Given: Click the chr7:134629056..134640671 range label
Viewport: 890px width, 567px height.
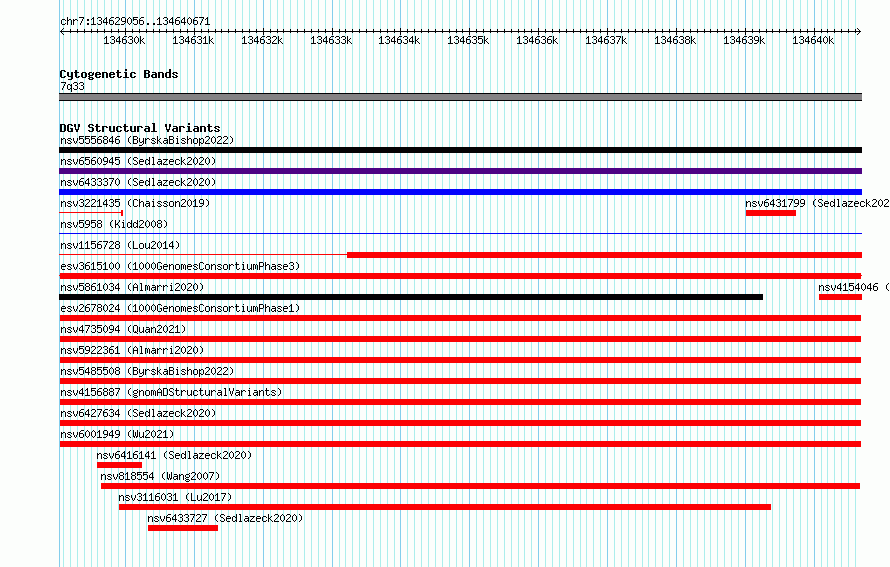Looking at the screenshot, I should tap(135, 22).
